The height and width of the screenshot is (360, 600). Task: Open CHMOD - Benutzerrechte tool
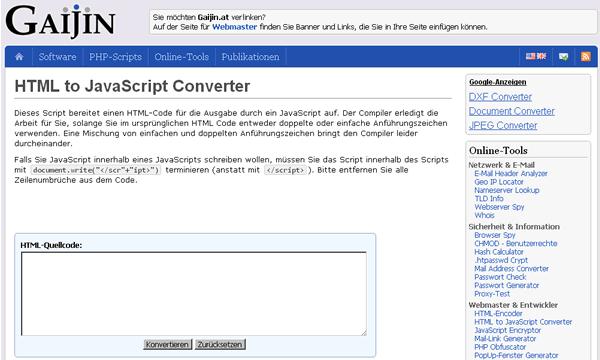pyautogui.click(x=515, y=243)
